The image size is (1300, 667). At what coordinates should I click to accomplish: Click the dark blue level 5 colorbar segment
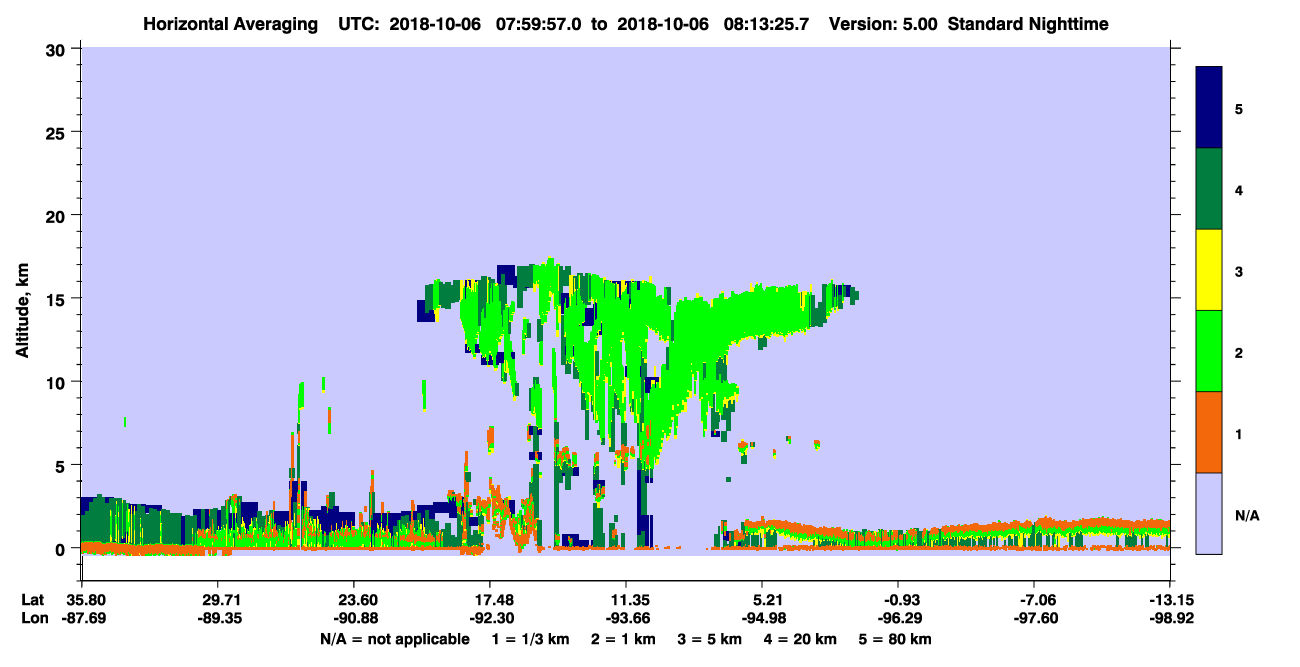point(1209,107)
